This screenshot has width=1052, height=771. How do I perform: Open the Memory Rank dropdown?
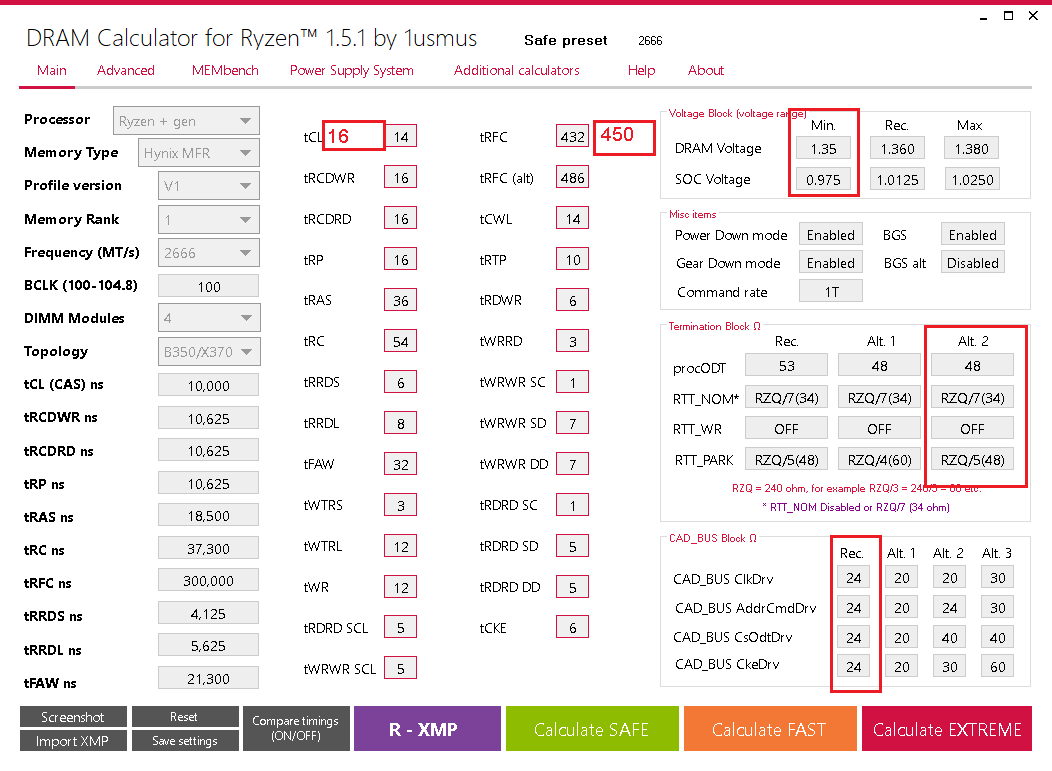[209, 219]
